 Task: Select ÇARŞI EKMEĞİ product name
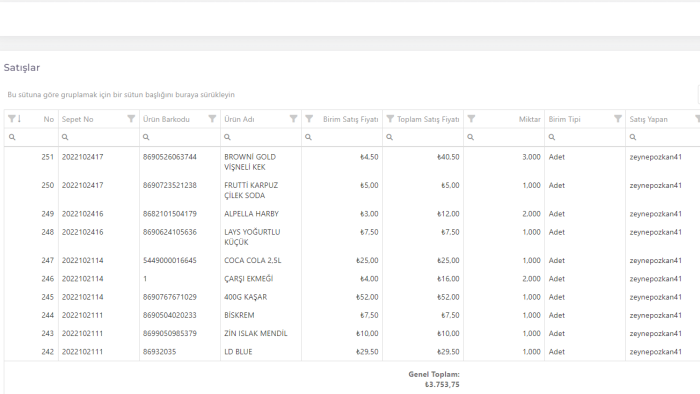249,278
